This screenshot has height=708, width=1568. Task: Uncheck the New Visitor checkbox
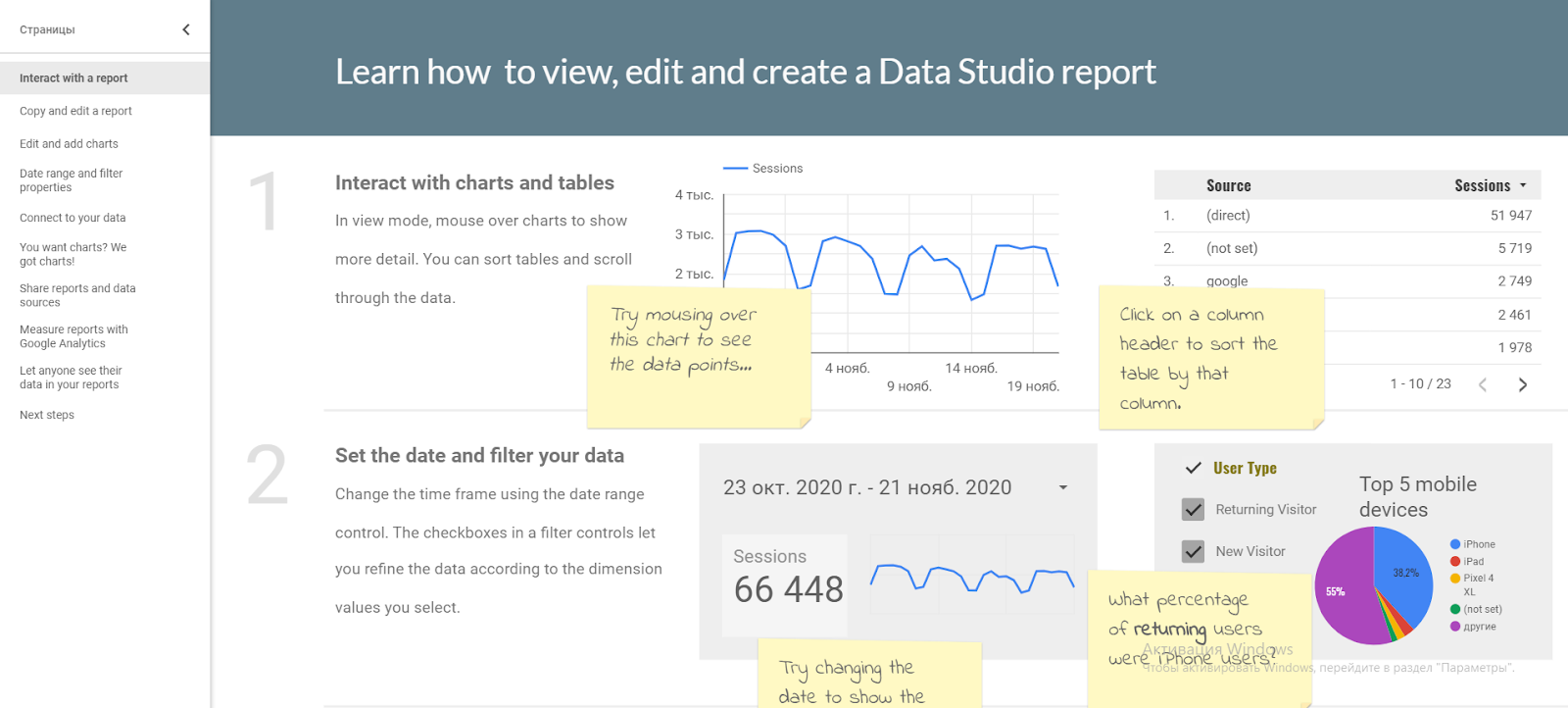(1193, 551)
